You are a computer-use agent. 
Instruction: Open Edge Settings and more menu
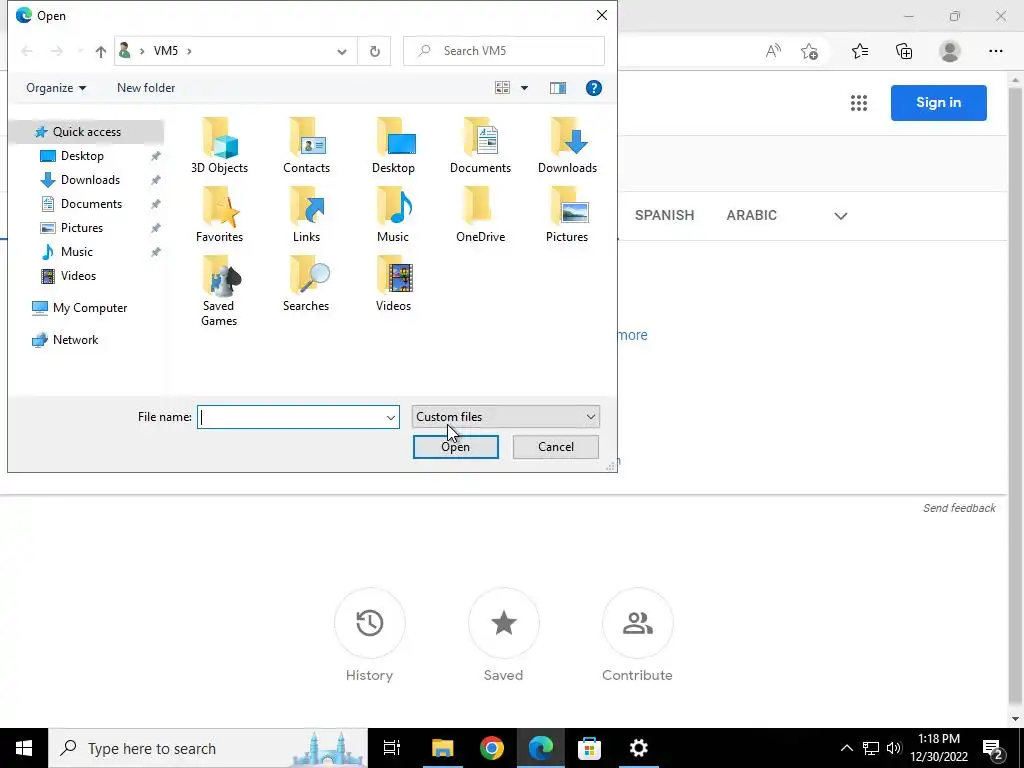(995, 51)
